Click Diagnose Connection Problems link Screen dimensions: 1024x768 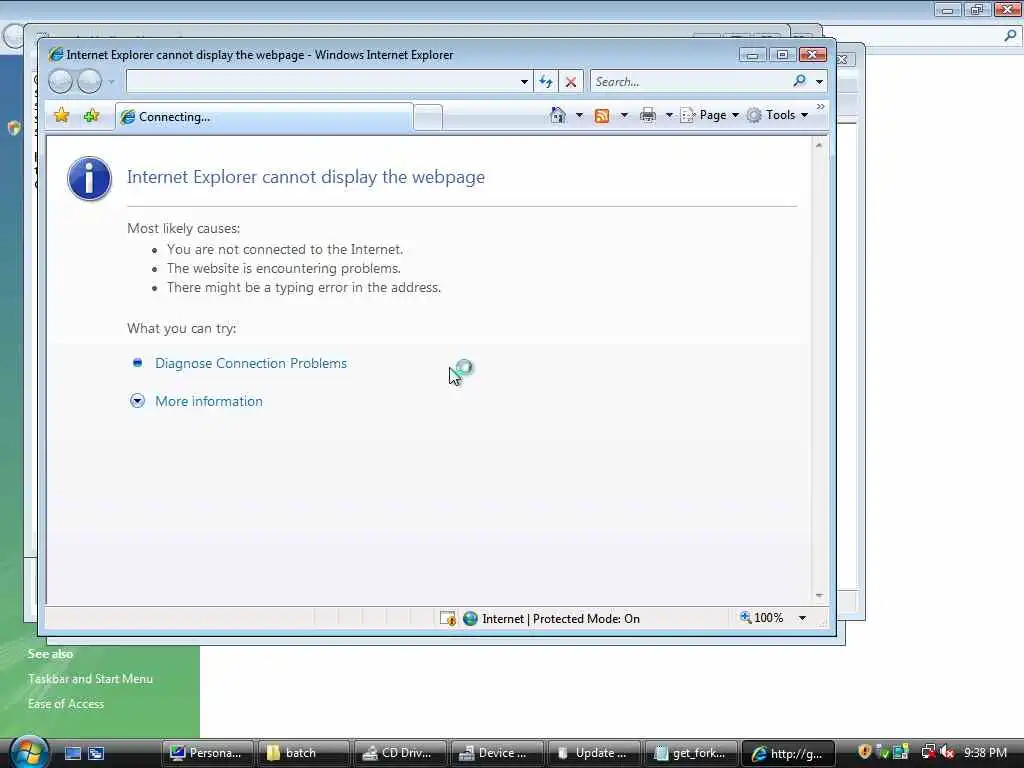click(251, 363)
